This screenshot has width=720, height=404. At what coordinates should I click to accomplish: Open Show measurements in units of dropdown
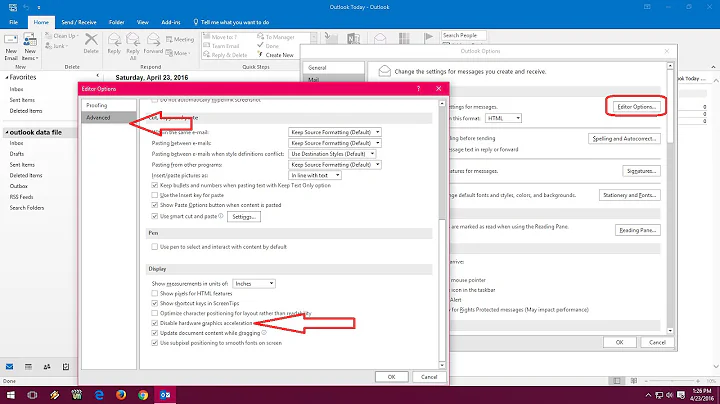pos(254,284)
